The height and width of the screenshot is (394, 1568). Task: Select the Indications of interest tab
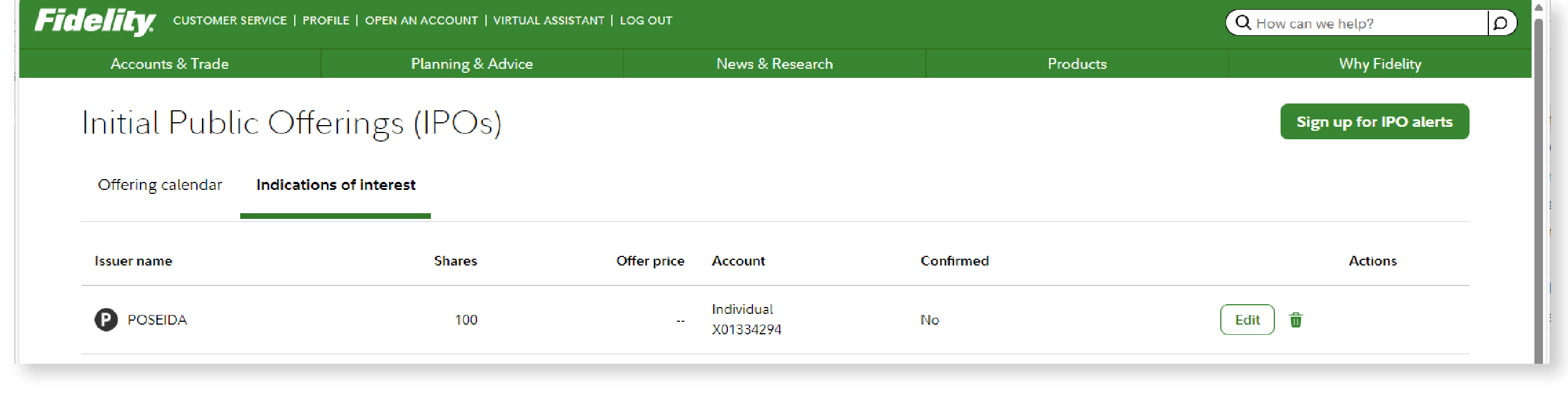[335, 185]
